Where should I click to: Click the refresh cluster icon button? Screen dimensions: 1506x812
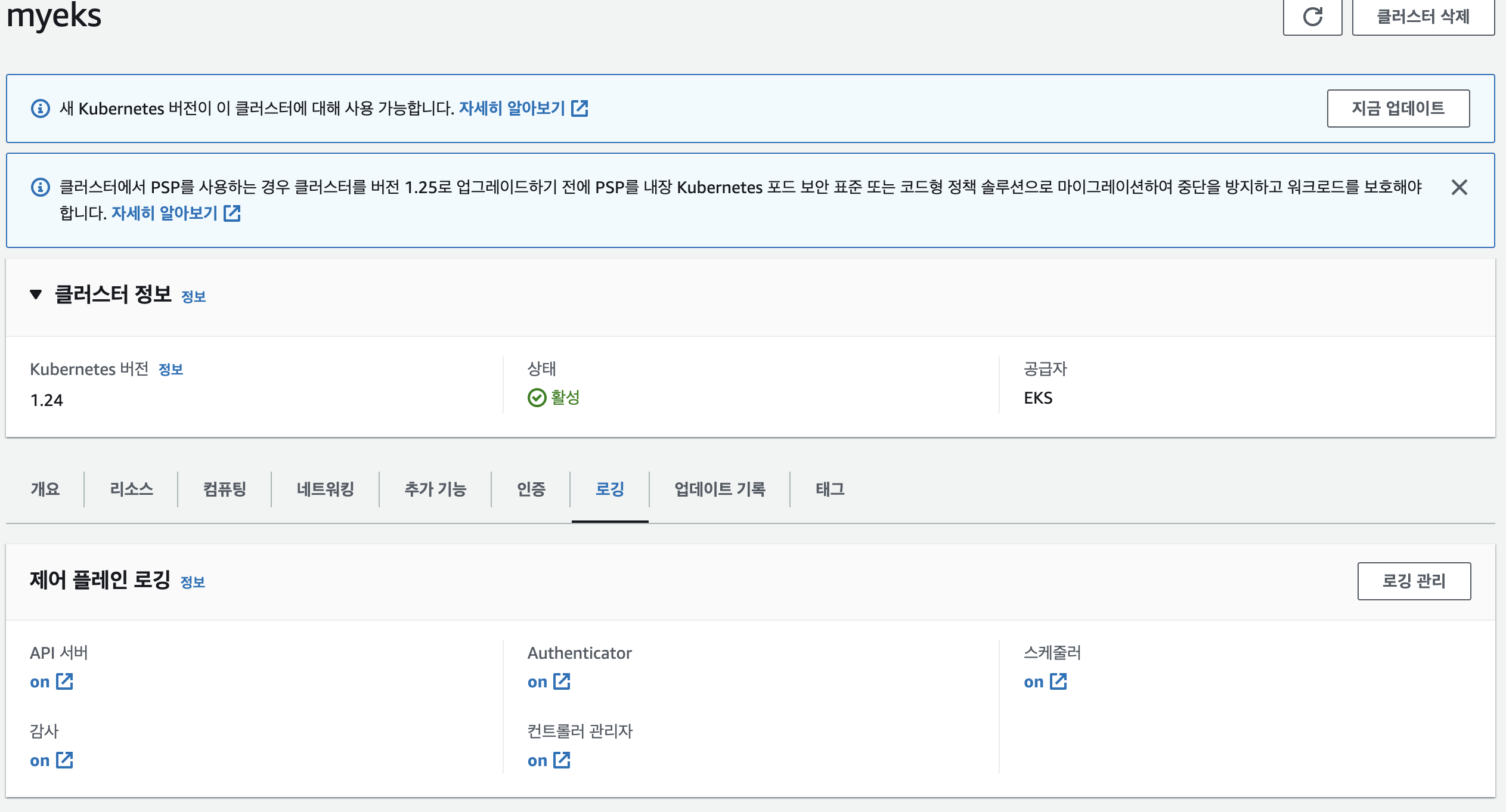(x=1312, y=17)
